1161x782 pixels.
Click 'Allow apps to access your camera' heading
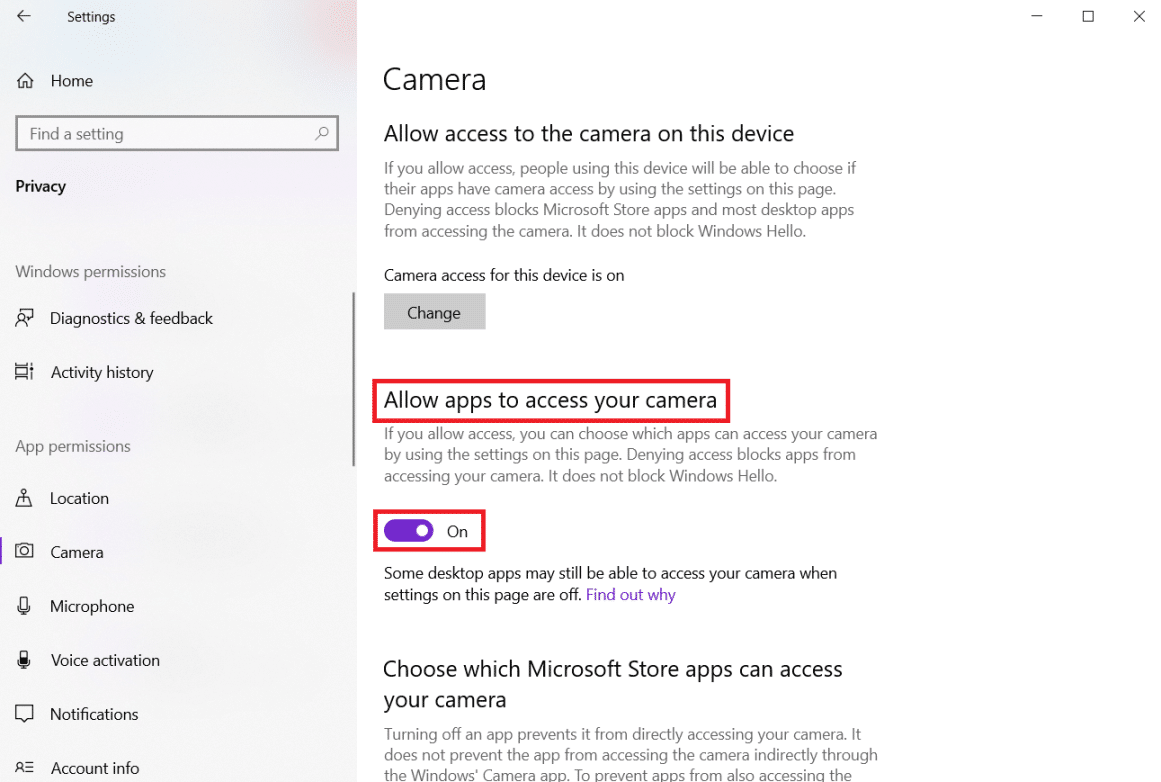click(x=550, y=400)
